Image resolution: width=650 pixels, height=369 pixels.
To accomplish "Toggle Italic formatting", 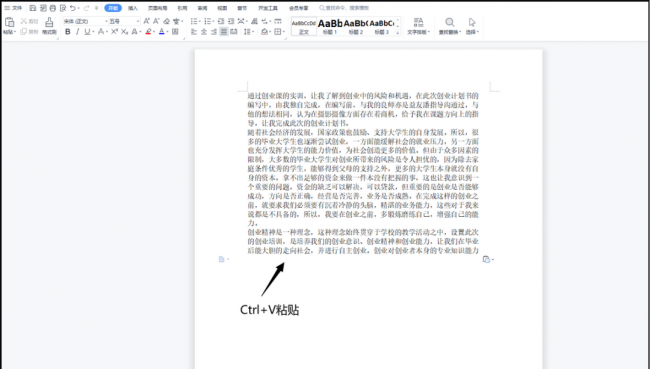I will [78, 32].
